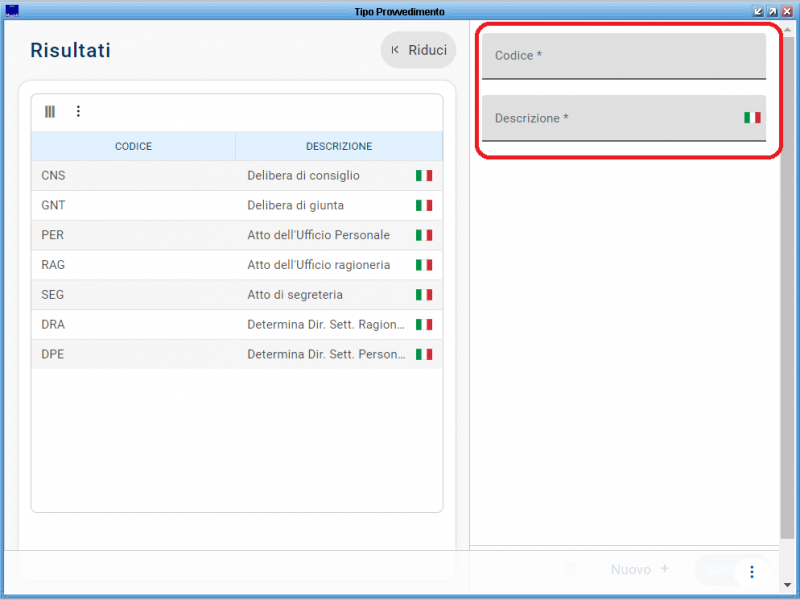Click the Atto dell'Ufficio ragioneria description
The image size is (800, 600).
[319, 265]
